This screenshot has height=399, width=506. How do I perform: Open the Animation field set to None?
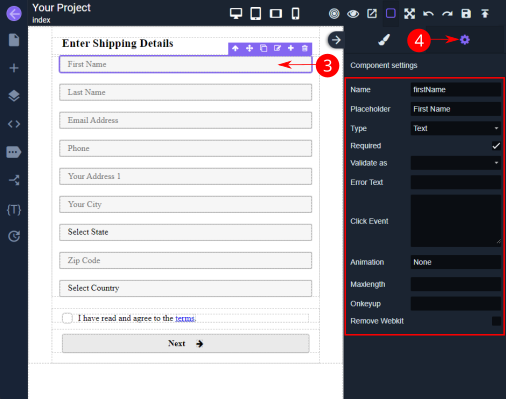click(x=456, y=262)
